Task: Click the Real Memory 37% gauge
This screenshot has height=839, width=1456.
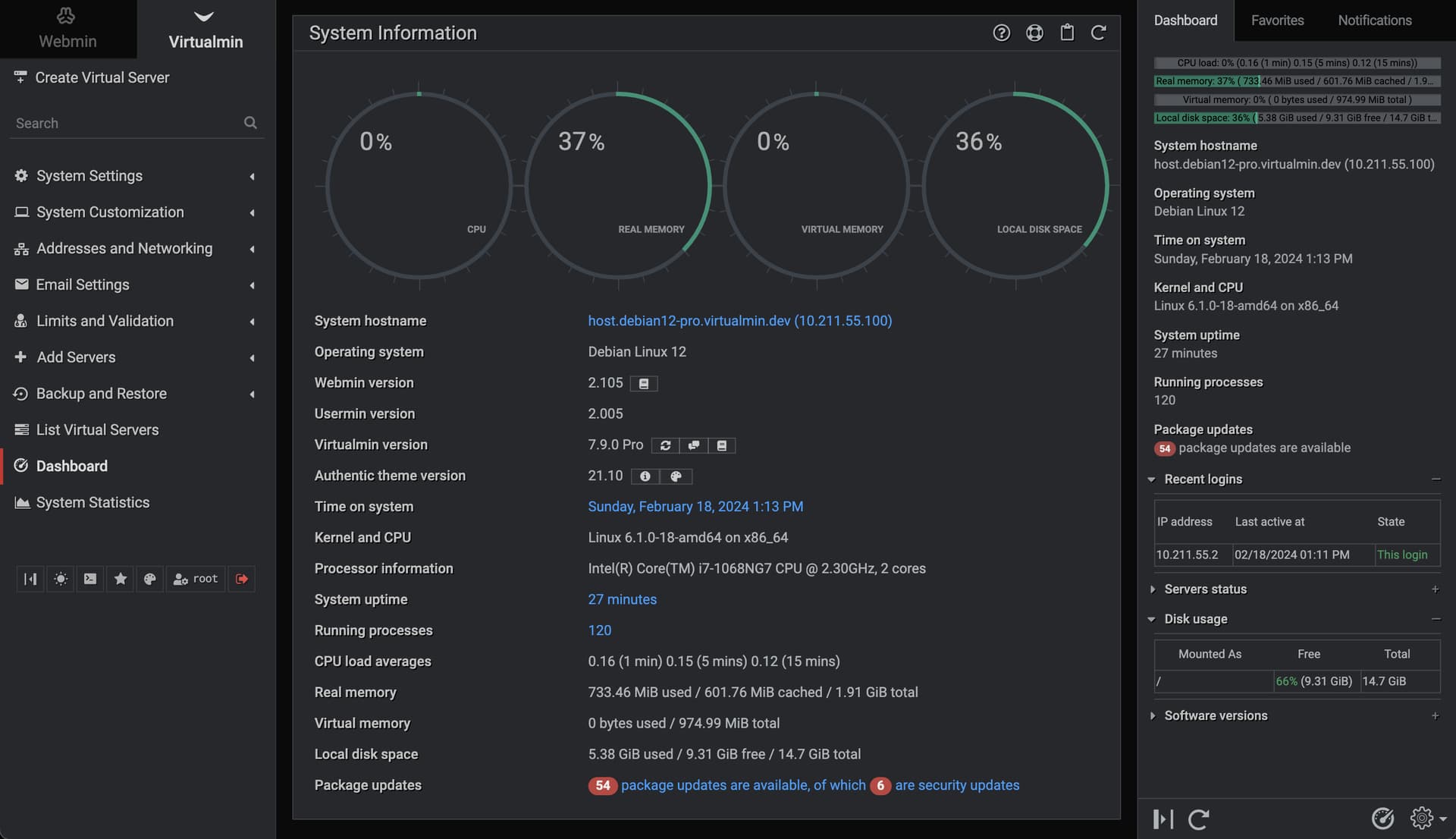Action: (x=618, y=186)
